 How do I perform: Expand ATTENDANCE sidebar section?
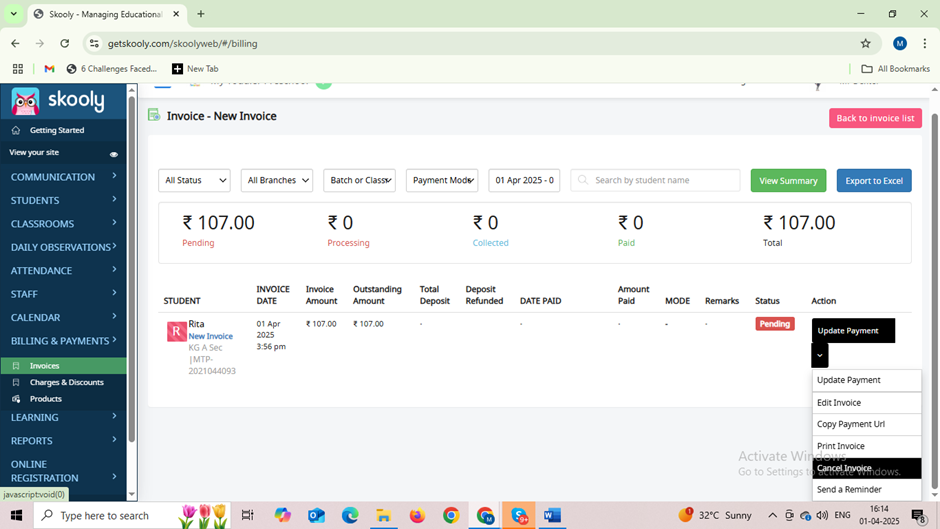coord(63,270)
